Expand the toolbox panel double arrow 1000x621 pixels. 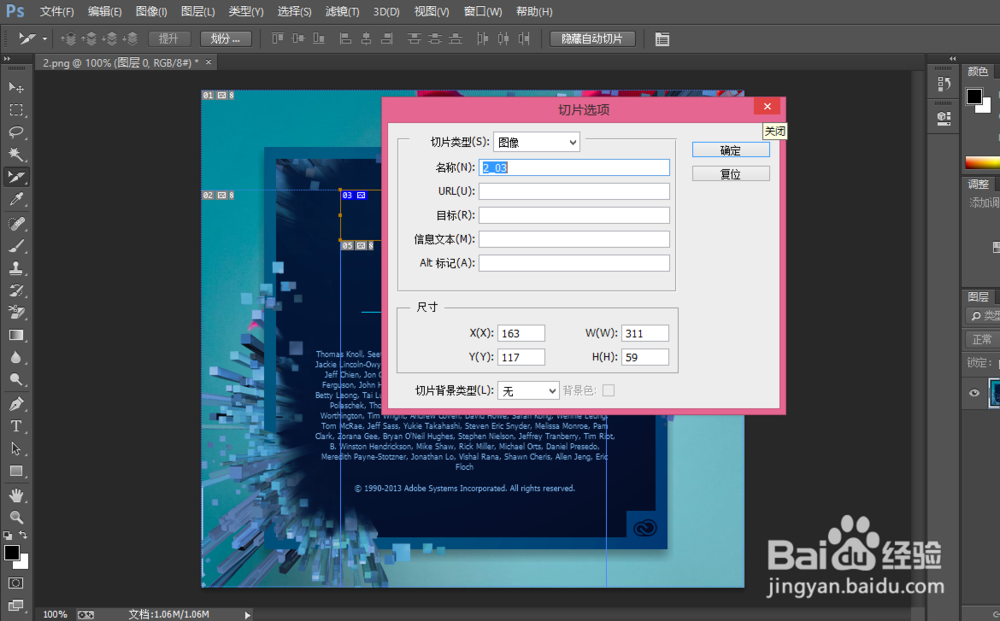click(x=7, y=58)
